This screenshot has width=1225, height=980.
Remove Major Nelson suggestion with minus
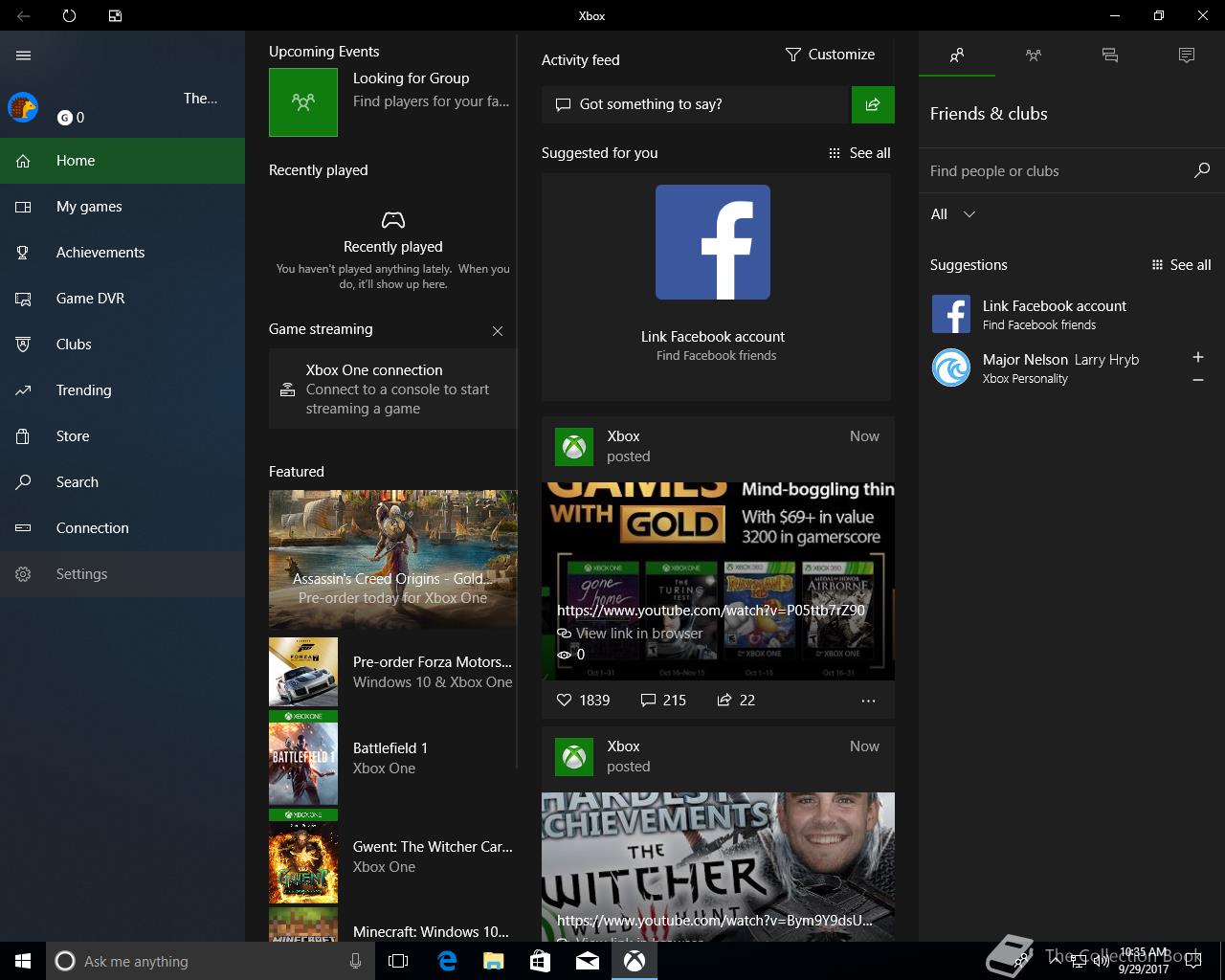click(1197, 380)
